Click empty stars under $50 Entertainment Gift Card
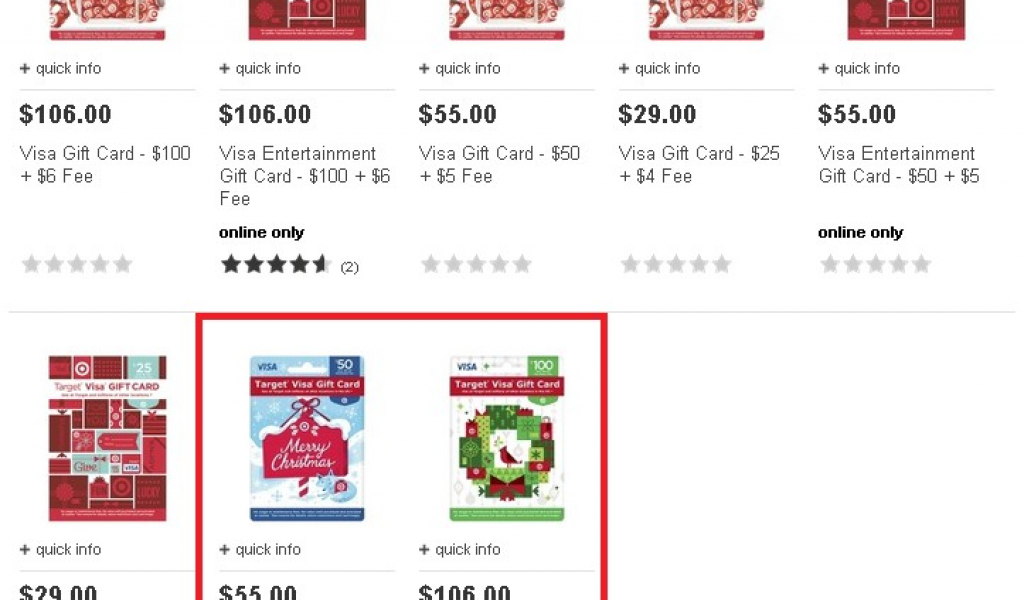This screenshot has height=600, width=1024. [876, 264]
